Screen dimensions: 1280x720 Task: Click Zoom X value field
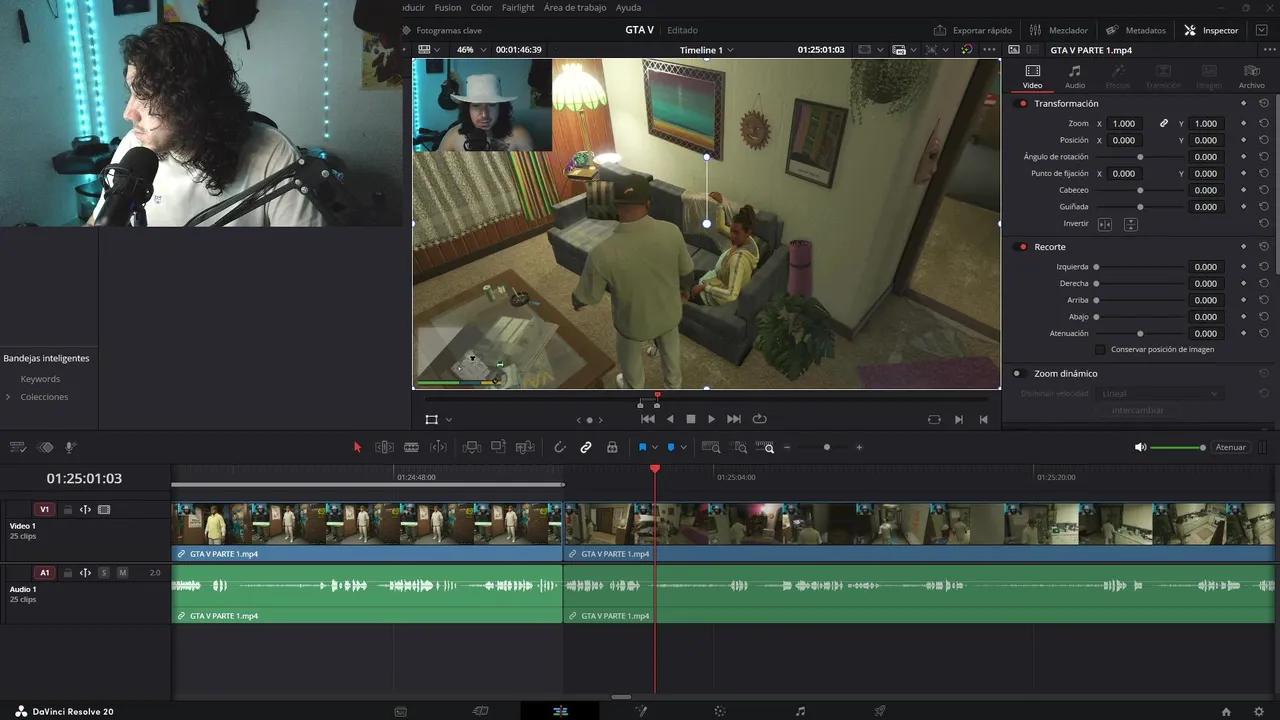[x=1124, y=124]
